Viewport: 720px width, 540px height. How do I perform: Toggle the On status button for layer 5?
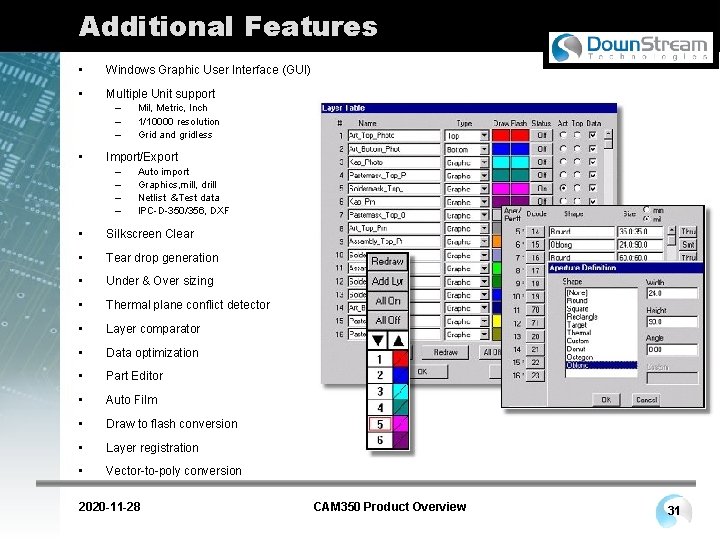click(x=542, y=188)
